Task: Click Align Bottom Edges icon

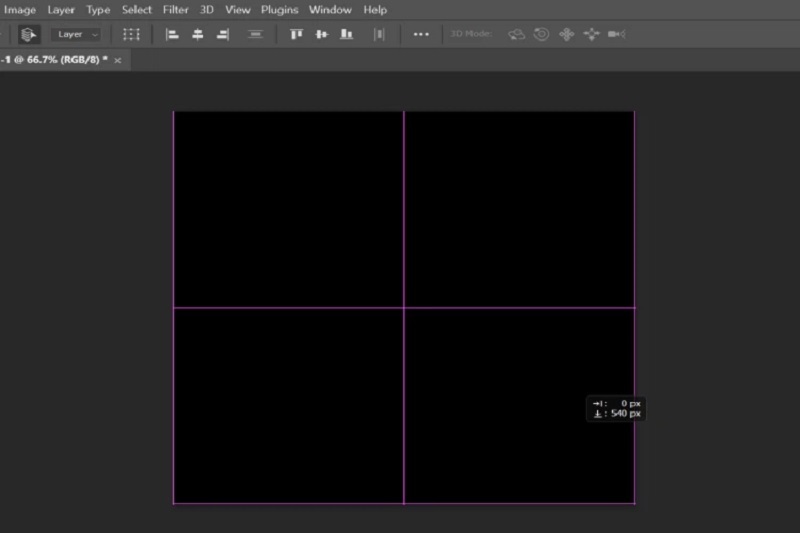Action: (x=346, y=34)
